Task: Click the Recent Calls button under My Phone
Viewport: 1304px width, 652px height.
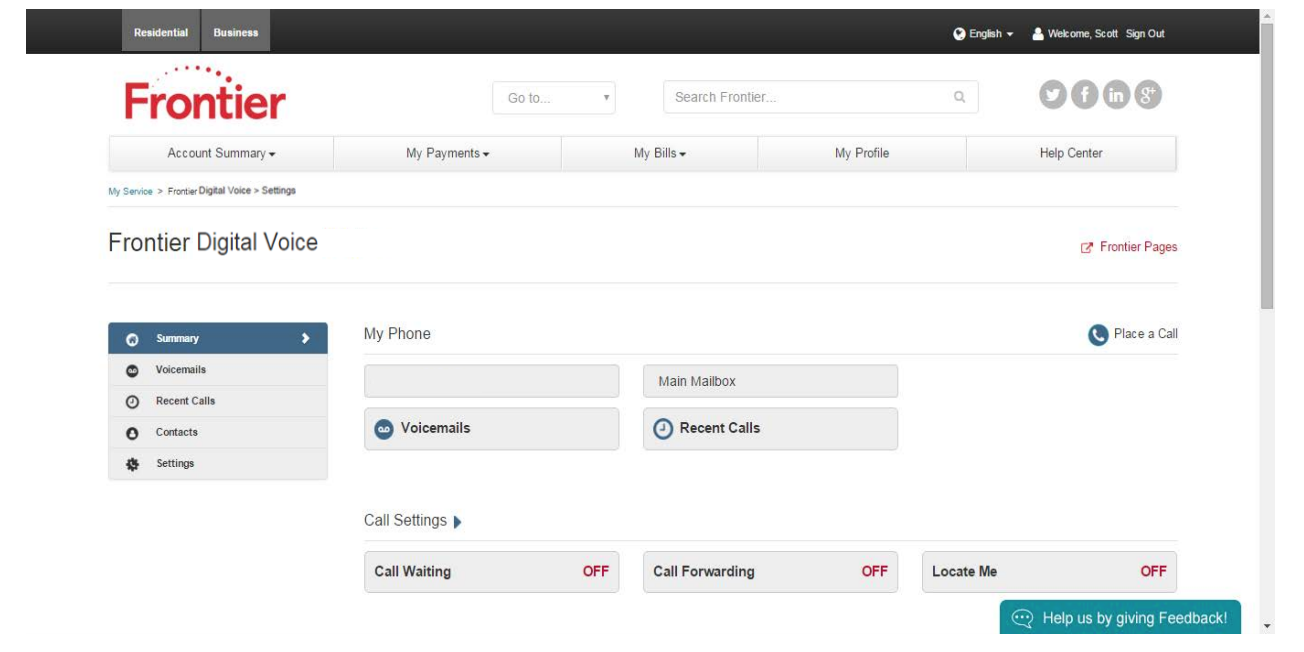Action: coord(770,429)
